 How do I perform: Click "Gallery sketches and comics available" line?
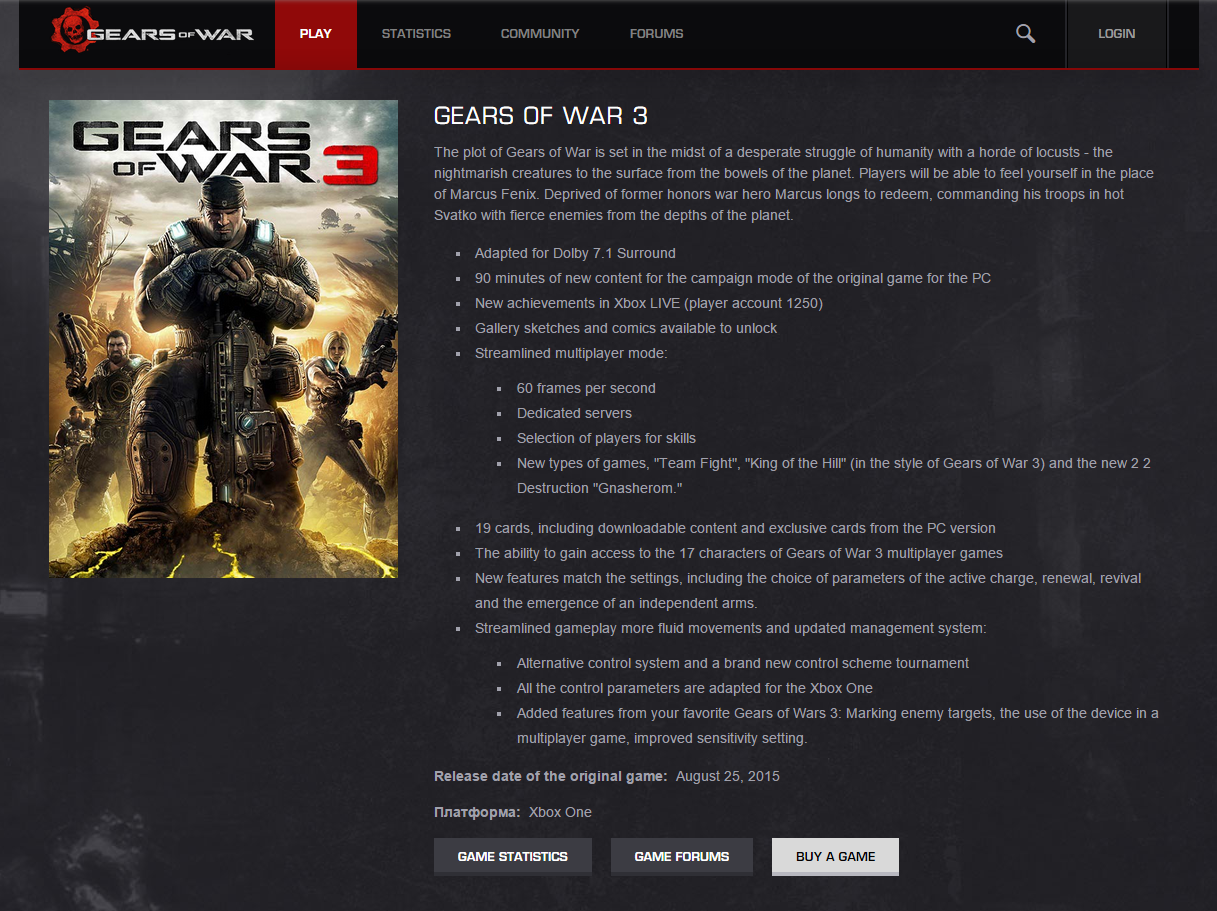click(626, 328)
